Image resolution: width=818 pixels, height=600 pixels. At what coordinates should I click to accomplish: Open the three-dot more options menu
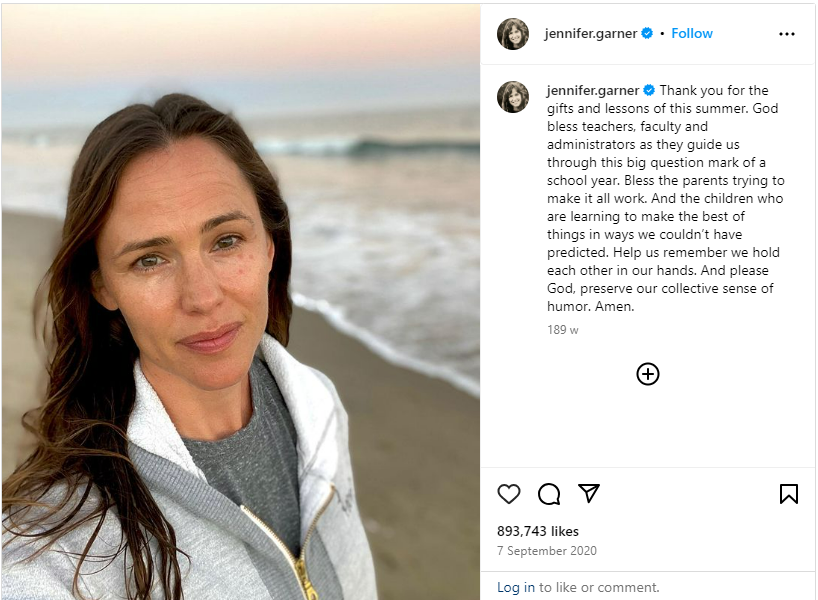coord(787,34)
